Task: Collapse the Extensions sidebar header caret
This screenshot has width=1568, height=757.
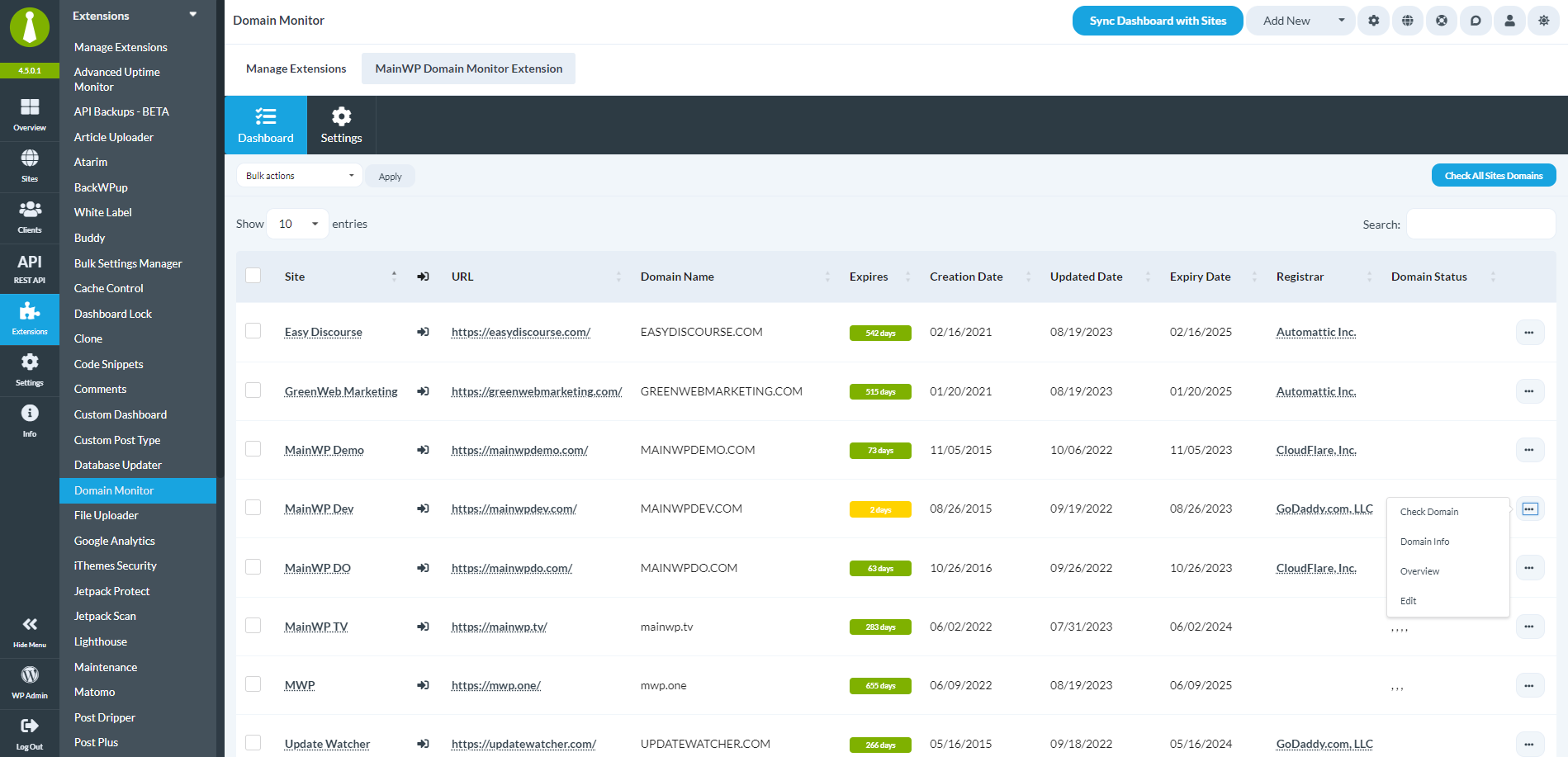Action: 193,15
